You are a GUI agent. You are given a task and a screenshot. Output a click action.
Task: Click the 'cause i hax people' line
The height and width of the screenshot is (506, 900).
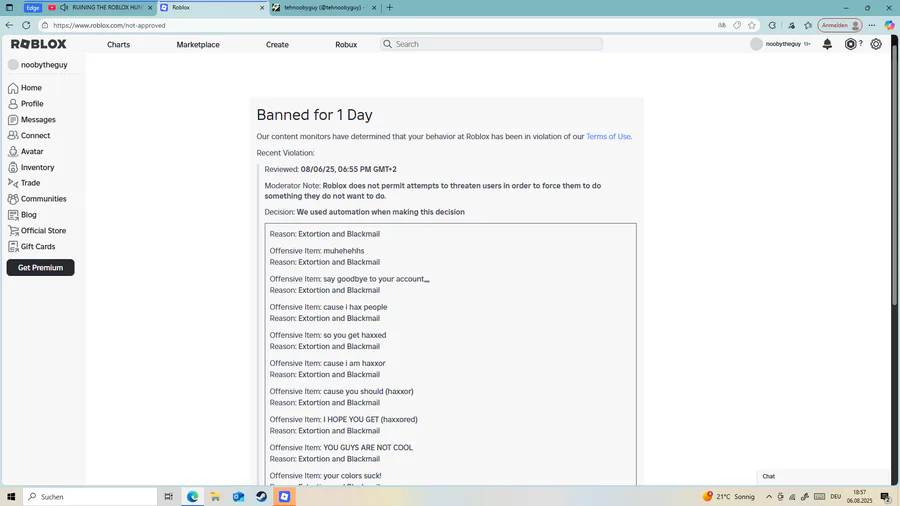(x=328, y=307)
